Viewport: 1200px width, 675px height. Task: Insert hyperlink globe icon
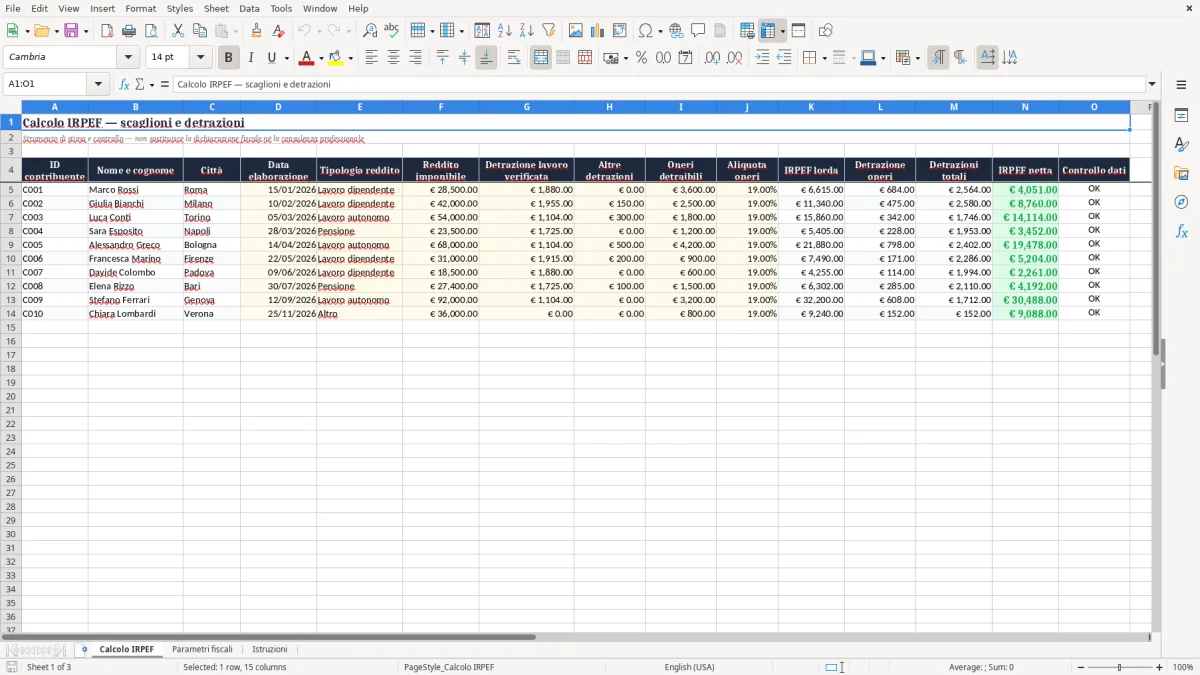(x=677, y=31)
